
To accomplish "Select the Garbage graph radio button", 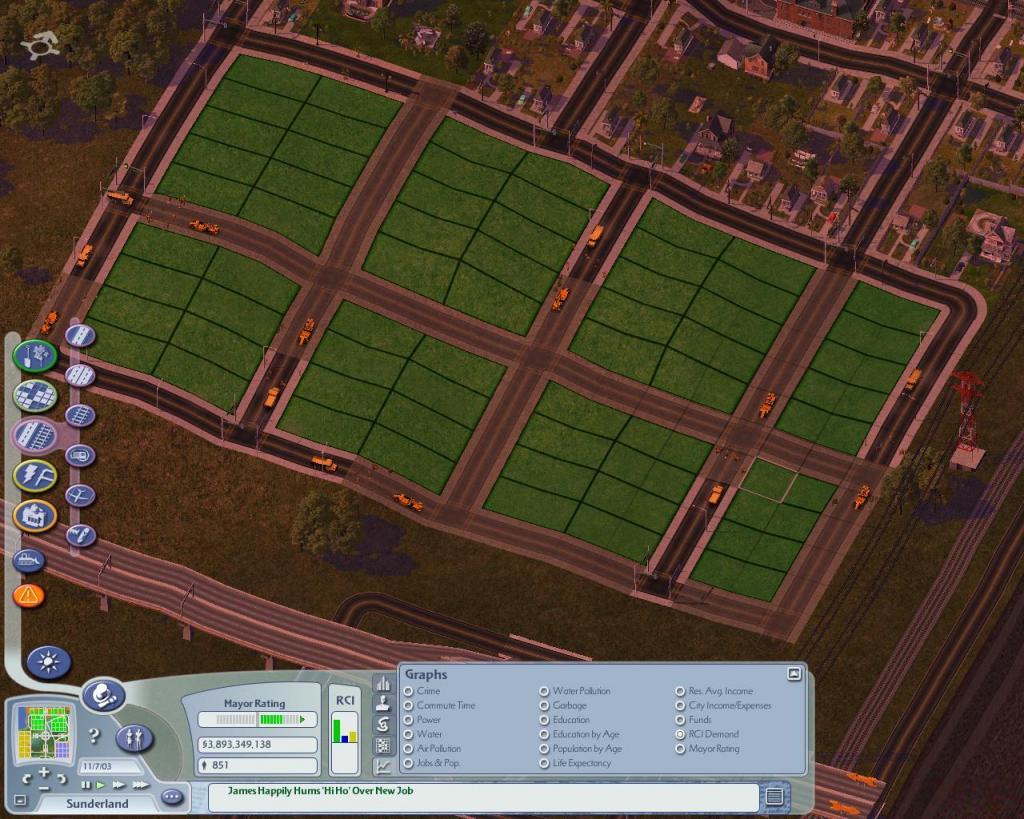I will coord(544,705).
